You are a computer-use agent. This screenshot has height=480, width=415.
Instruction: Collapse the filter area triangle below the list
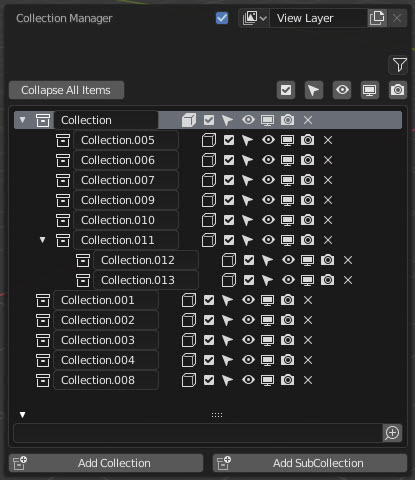click(x=22, y=415)
